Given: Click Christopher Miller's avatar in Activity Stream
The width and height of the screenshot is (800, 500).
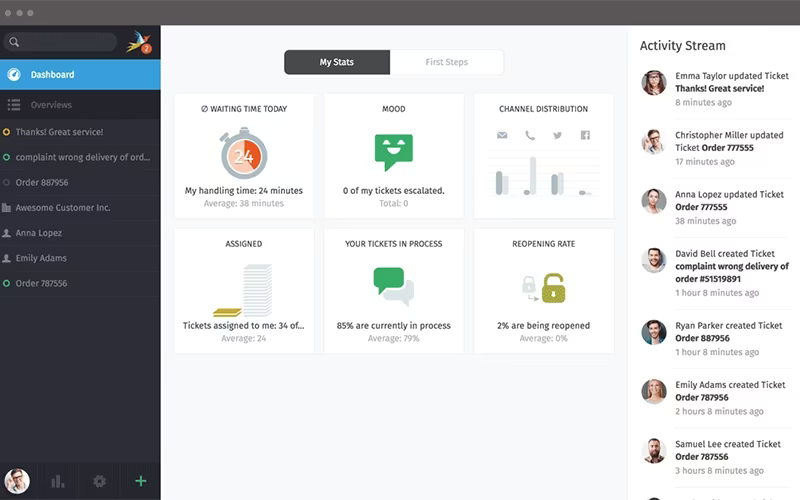Looking at the screenshot, I should [654, 142].
